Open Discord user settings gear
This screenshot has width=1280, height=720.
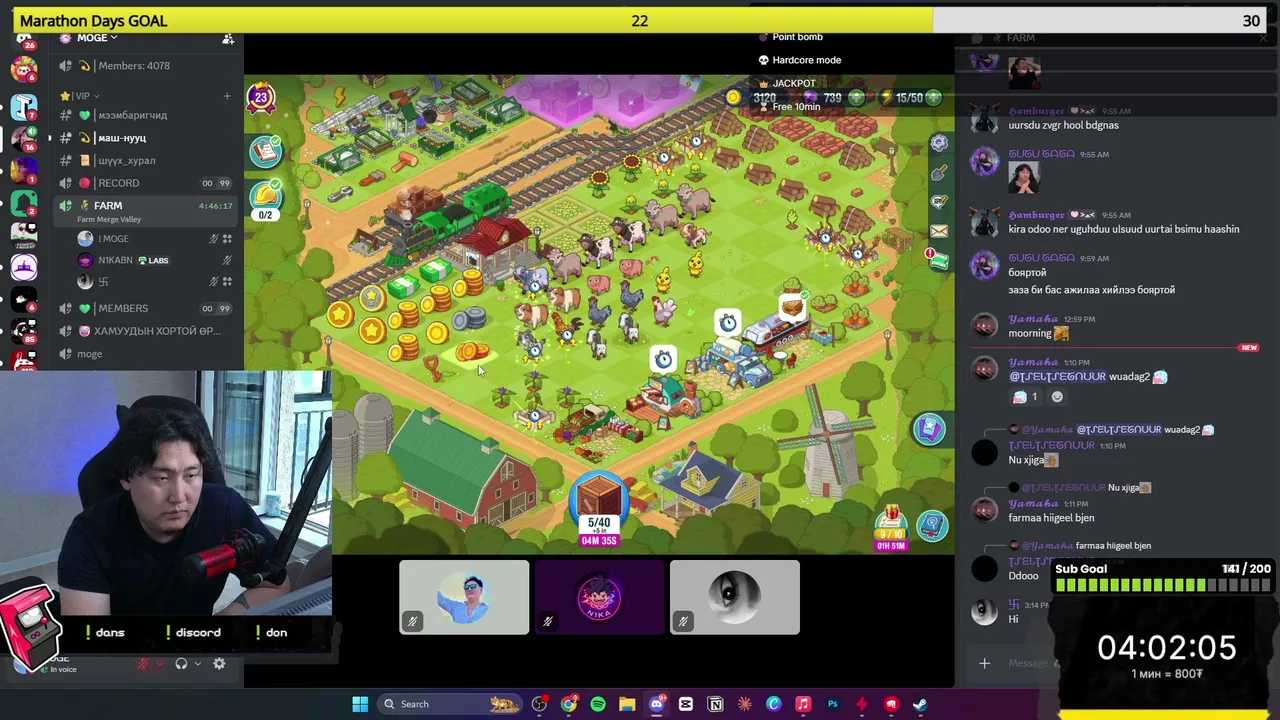coord(219,664)
